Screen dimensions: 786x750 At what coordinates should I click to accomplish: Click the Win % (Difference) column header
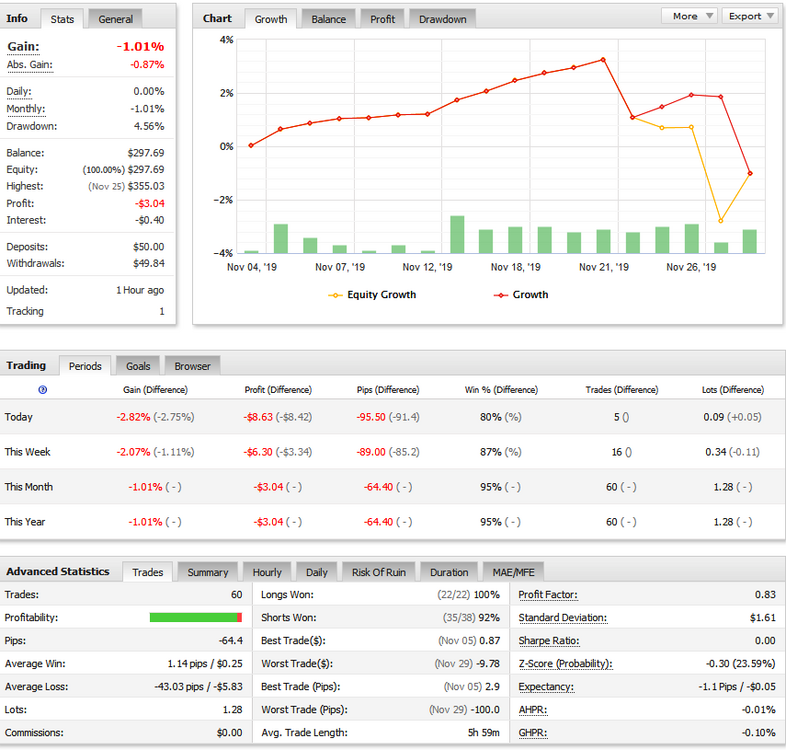(501, 390)
